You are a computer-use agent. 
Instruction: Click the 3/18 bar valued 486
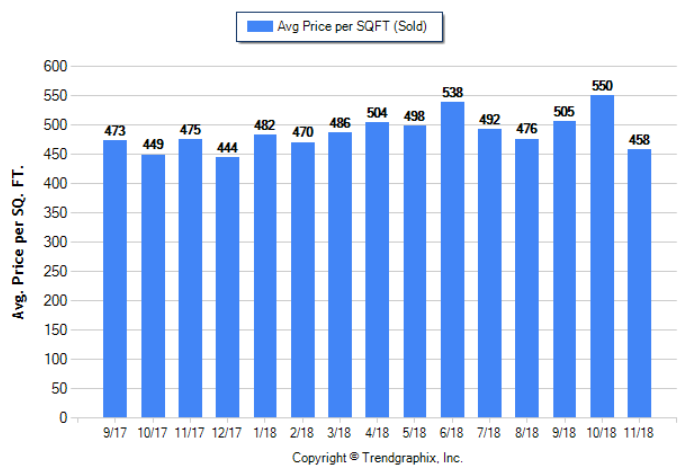340,274
